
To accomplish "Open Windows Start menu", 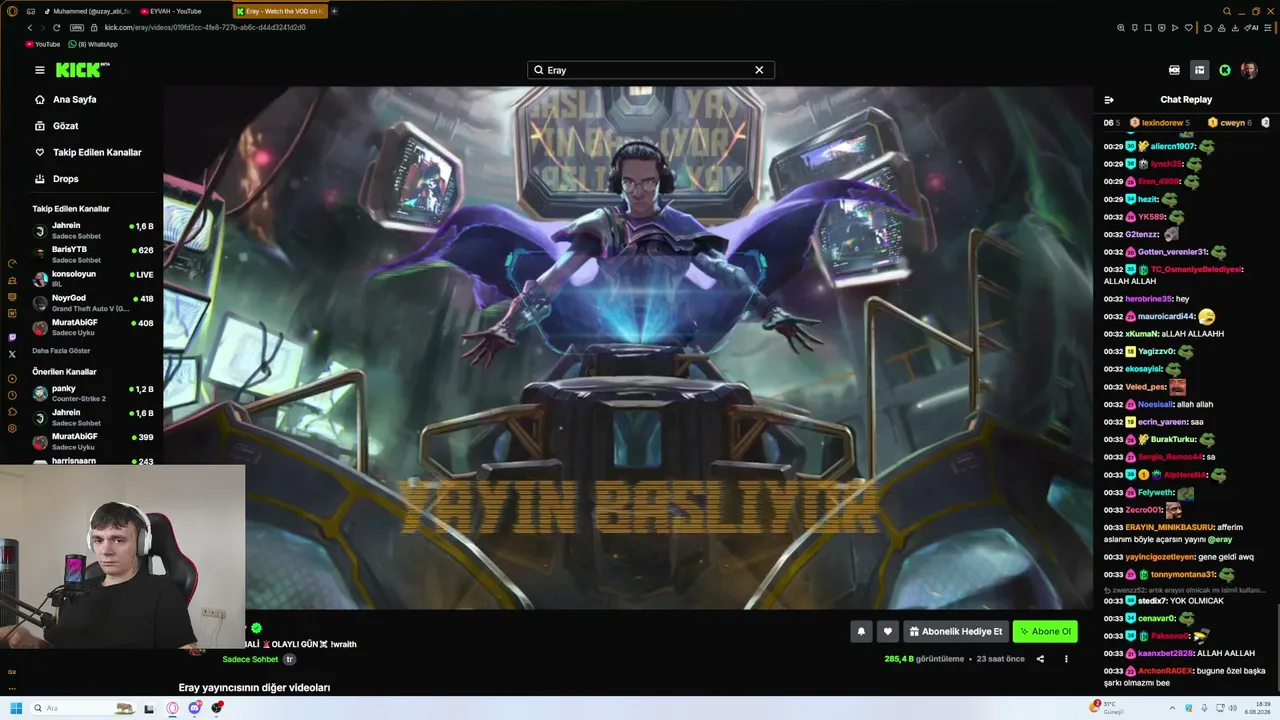I will point(16,708).
